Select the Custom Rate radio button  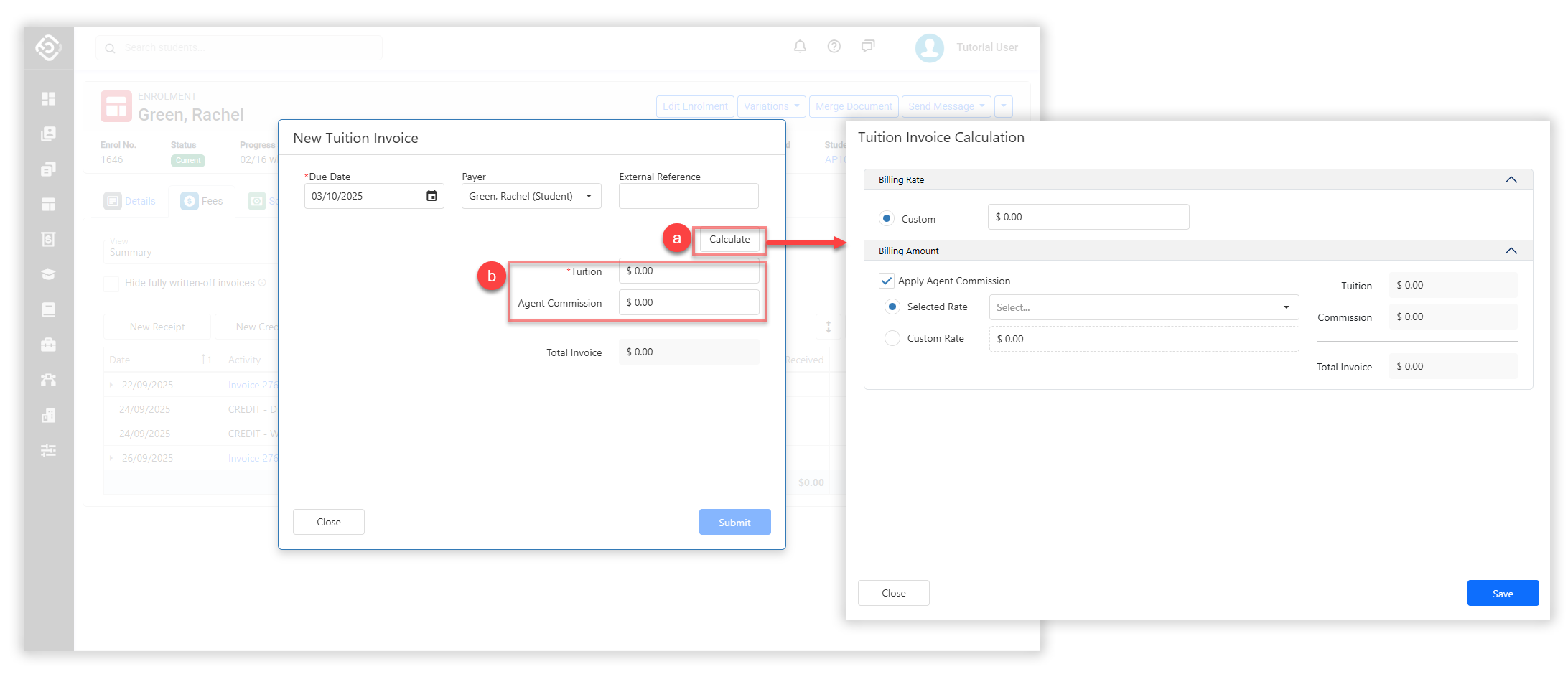(892, 338)
